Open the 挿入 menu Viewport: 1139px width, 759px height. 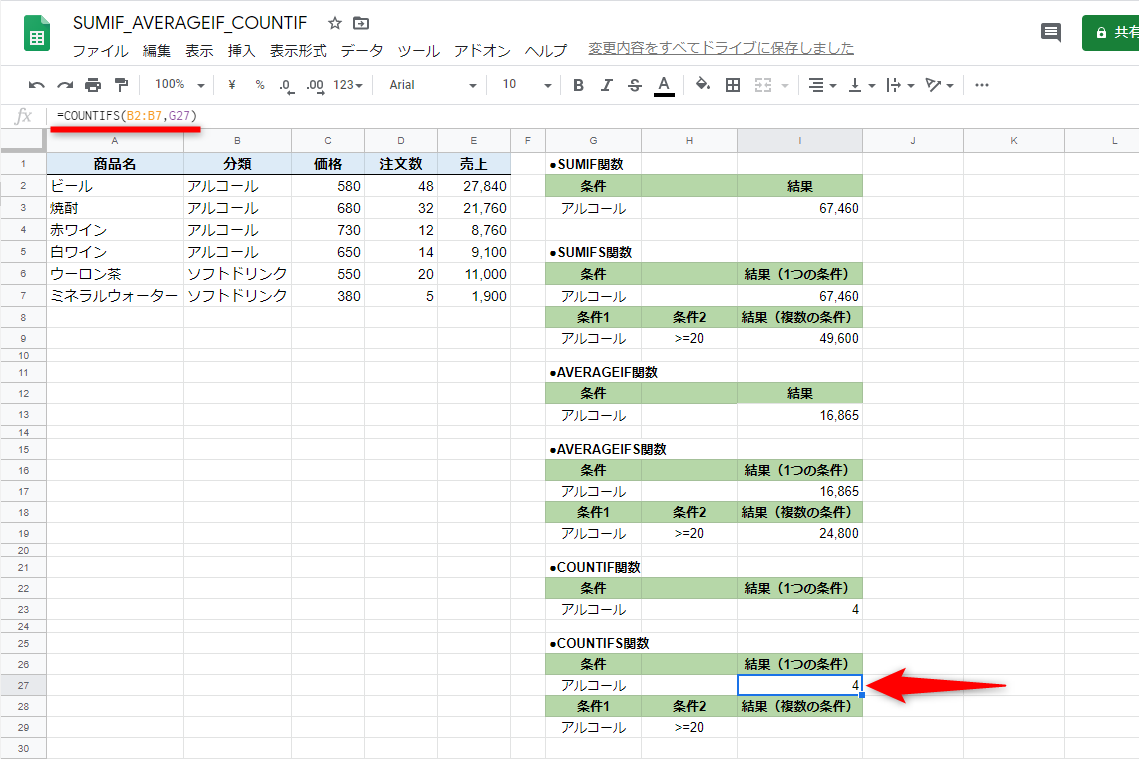(x=241, y=50)
